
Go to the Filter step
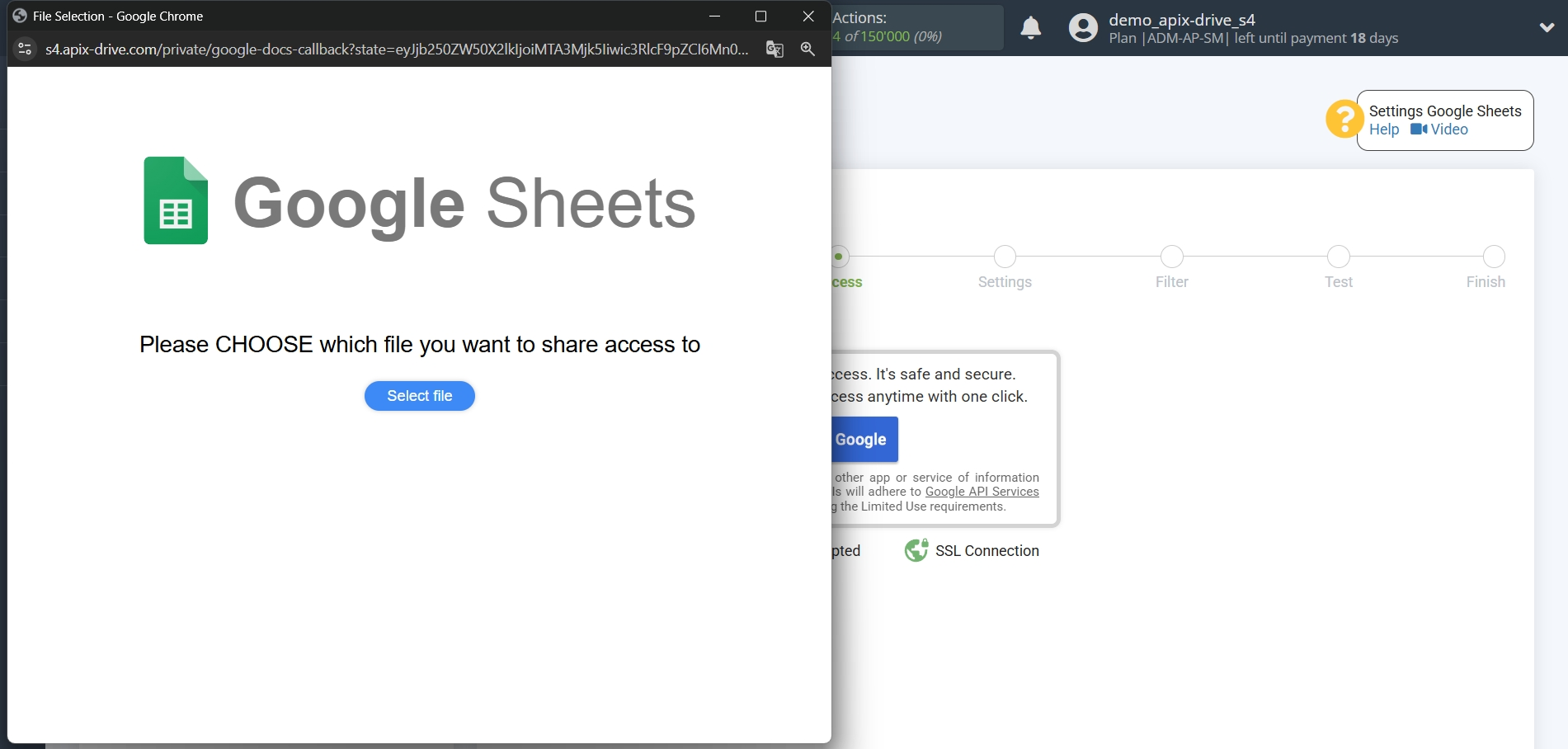coord(1171,267)
